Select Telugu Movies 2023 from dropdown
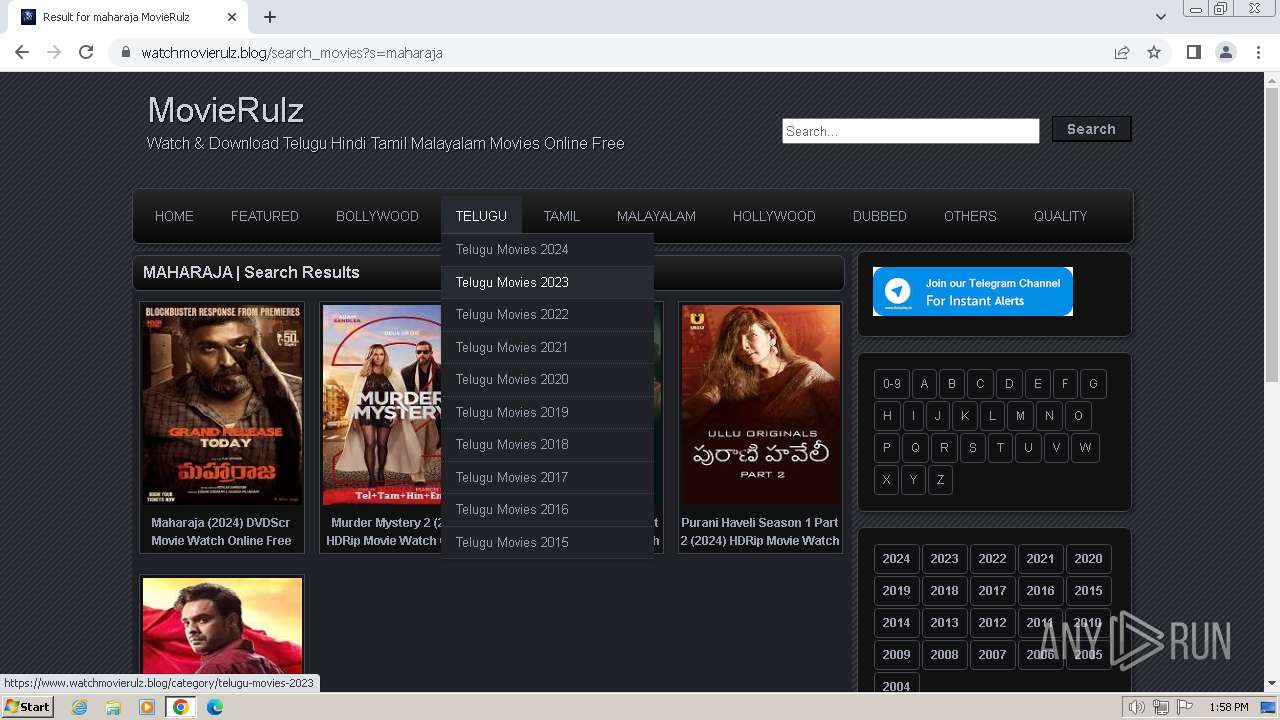The width and height of the screenshot is (1280, 720). pyautogui.click(x=547, y=282)
